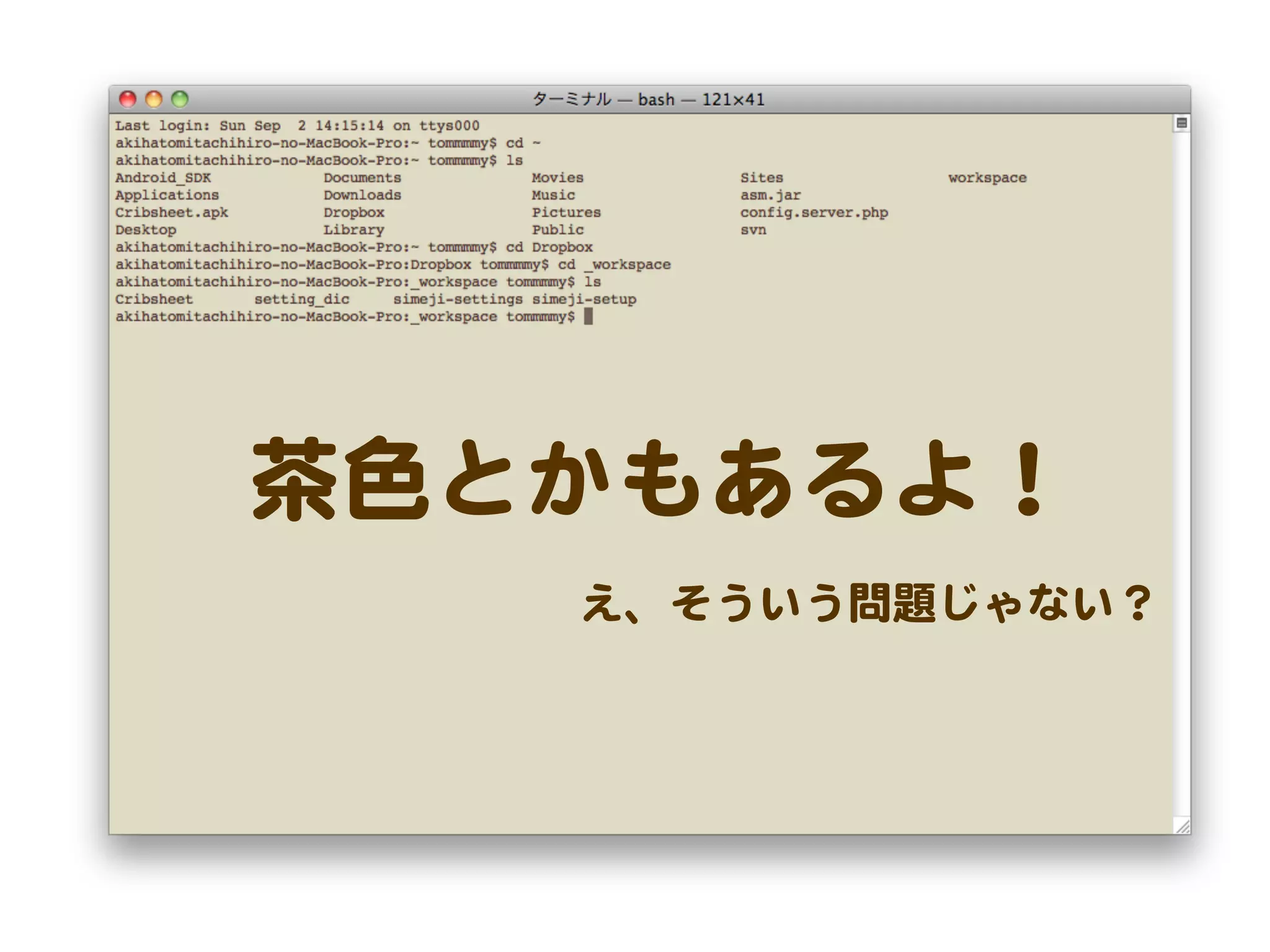Click the split pane icon above scrollbar
Viewport: 1270px width, 952px height.
1181,123
